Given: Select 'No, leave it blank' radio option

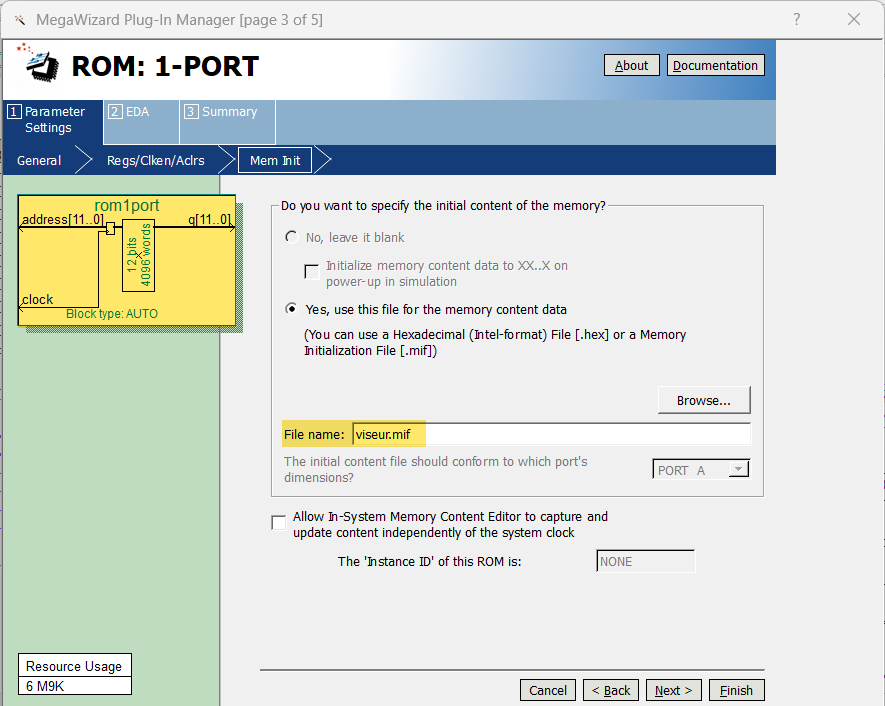Looking at the screenshot, I should click(291, 237).
